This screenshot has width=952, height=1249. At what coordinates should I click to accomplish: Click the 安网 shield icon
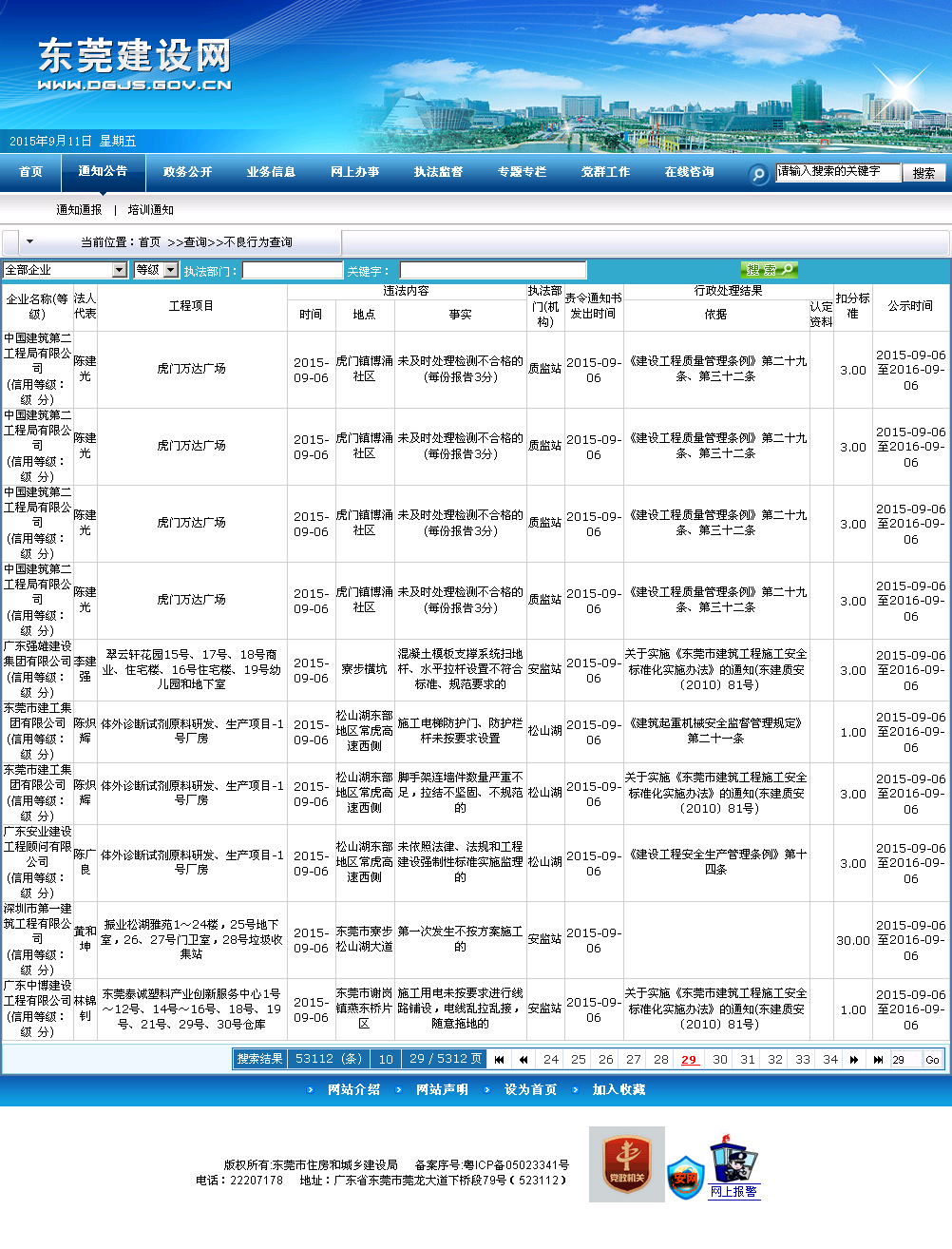click(x=685, y=1178)
